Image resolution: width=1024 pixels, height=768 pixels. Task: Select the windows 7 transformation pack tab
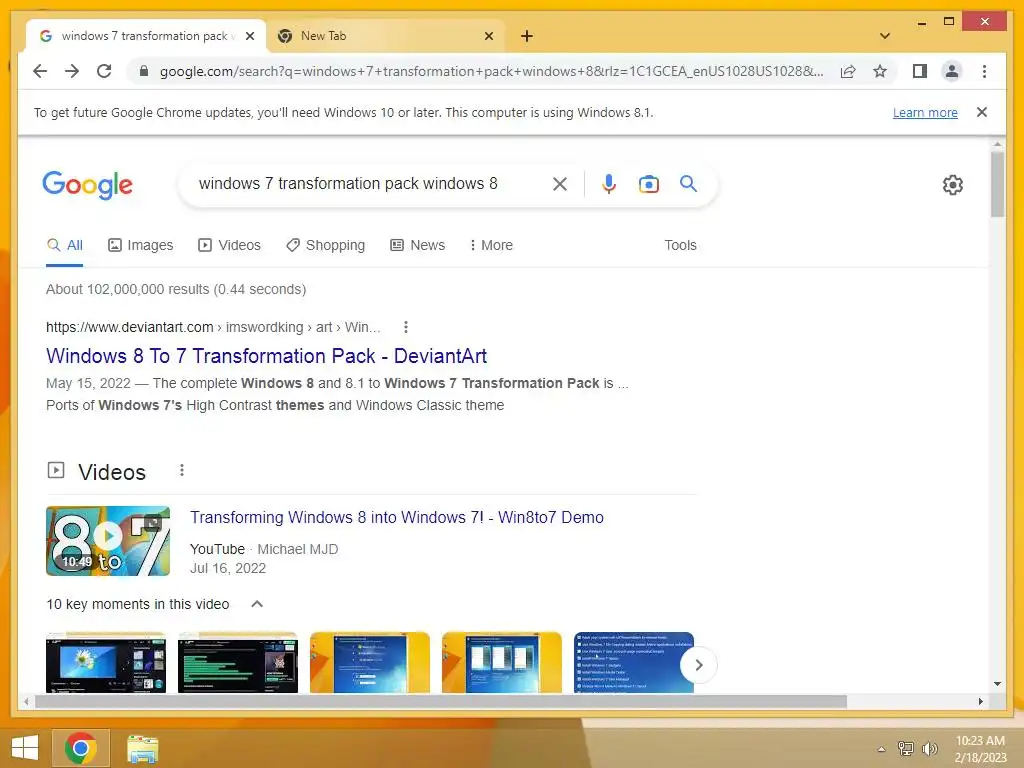point(146,36)
